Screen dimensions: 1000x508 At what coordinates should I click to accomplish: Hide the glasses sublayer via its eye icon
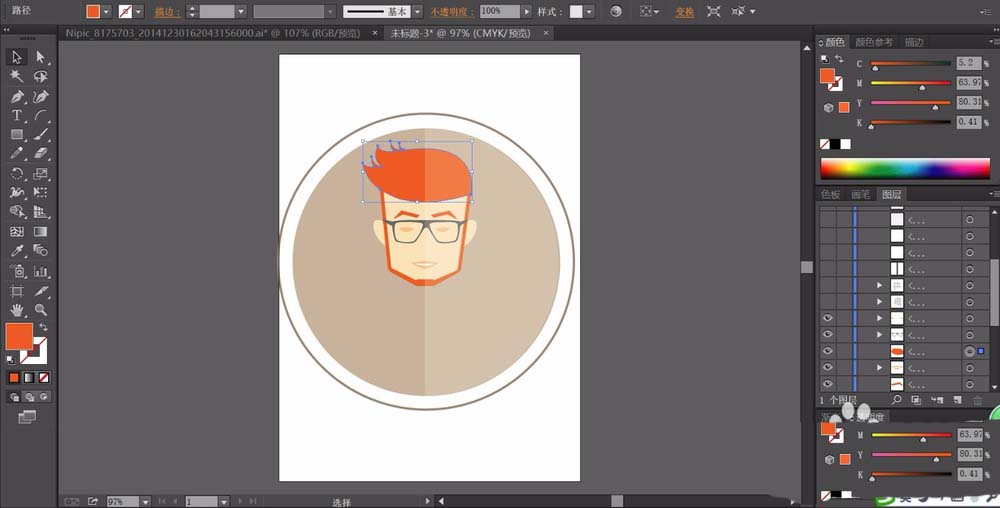[827, 334]
